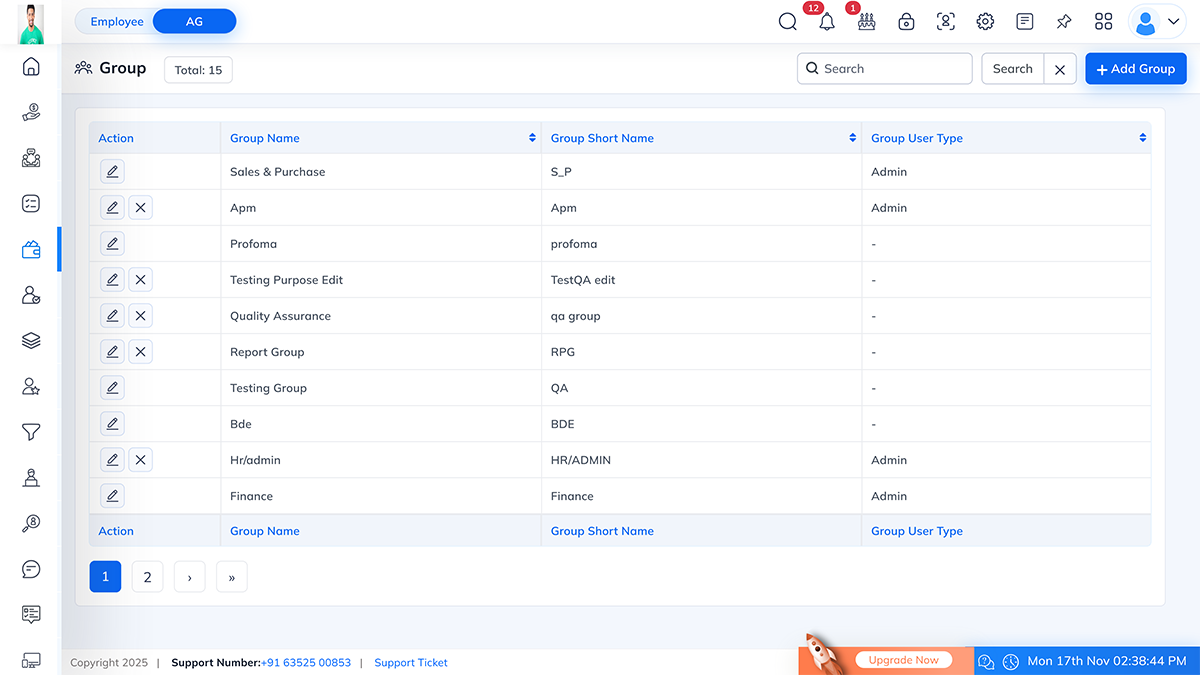
Task: Open settings gear in top bar
Action: pyautogui.click(x=985, y=22)
